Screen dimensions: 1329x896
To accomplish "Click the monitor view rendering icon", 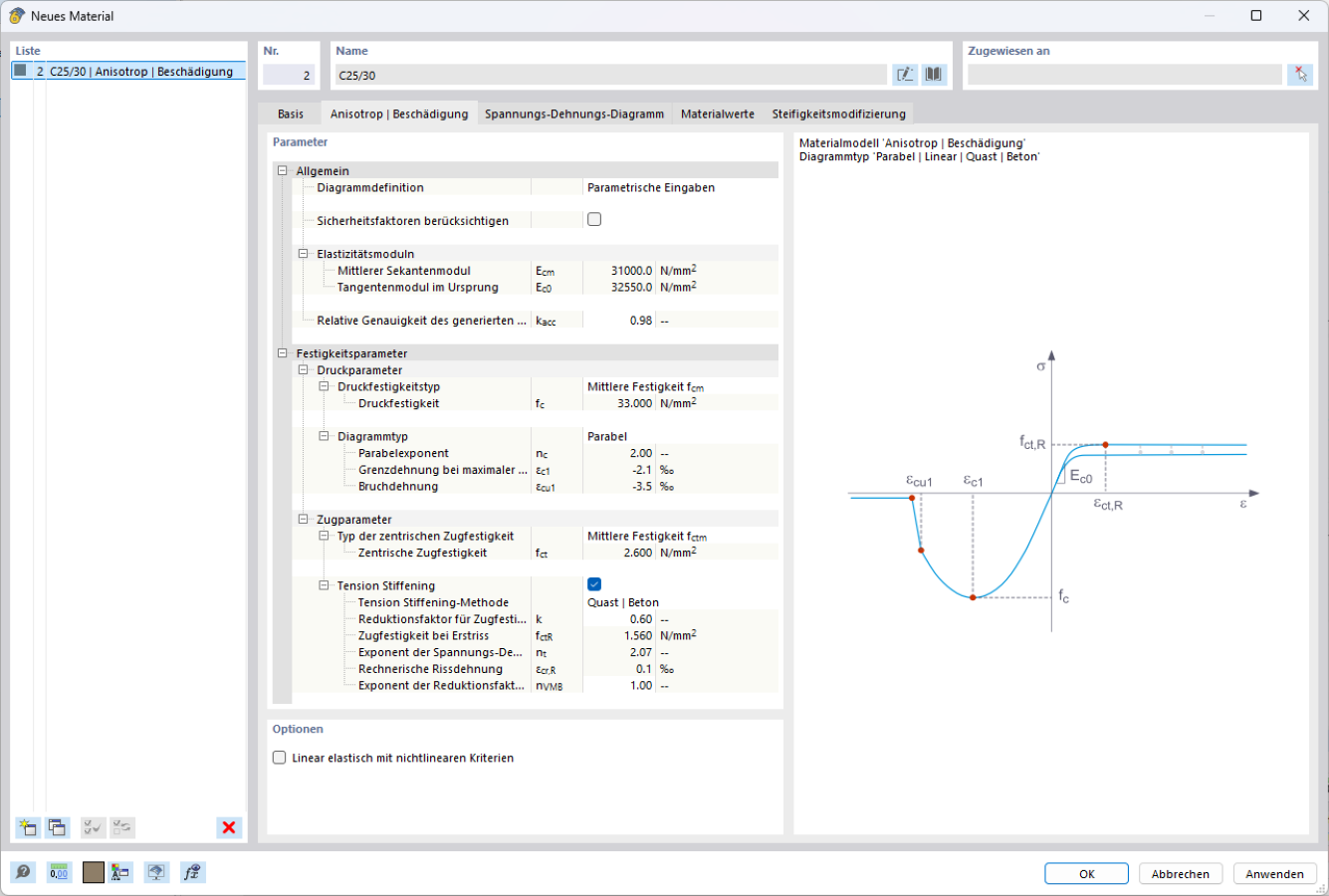I will (x=156, y=873).
